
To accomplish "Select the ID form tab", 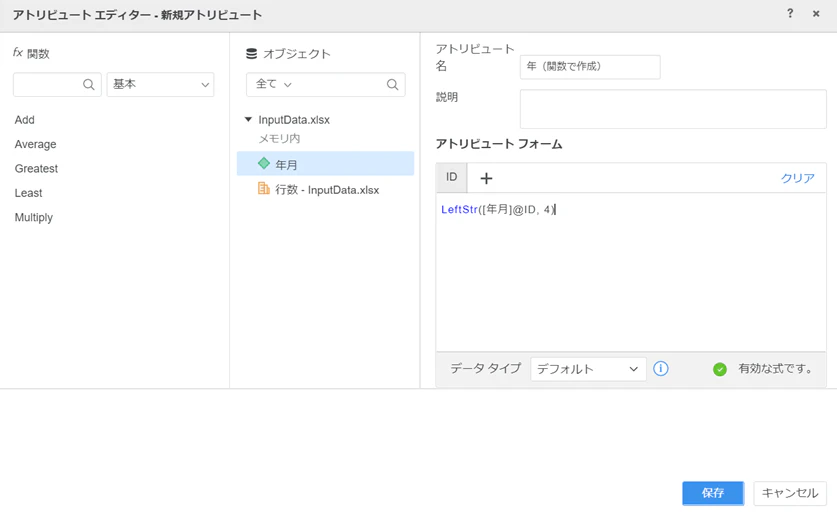I will [x=452, y=177].
